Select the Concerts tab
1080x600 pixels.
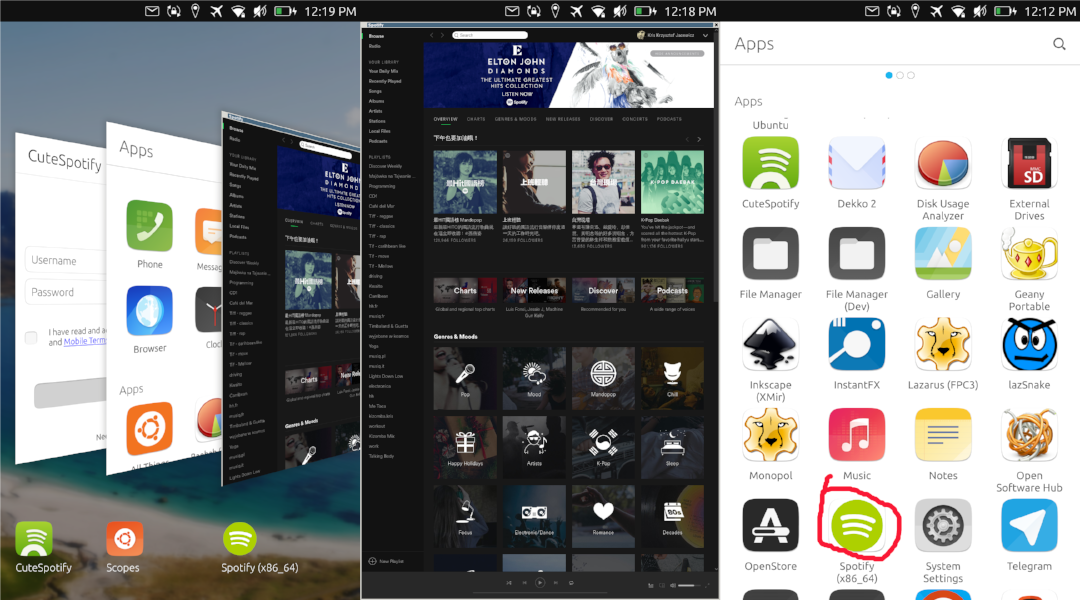635,119
